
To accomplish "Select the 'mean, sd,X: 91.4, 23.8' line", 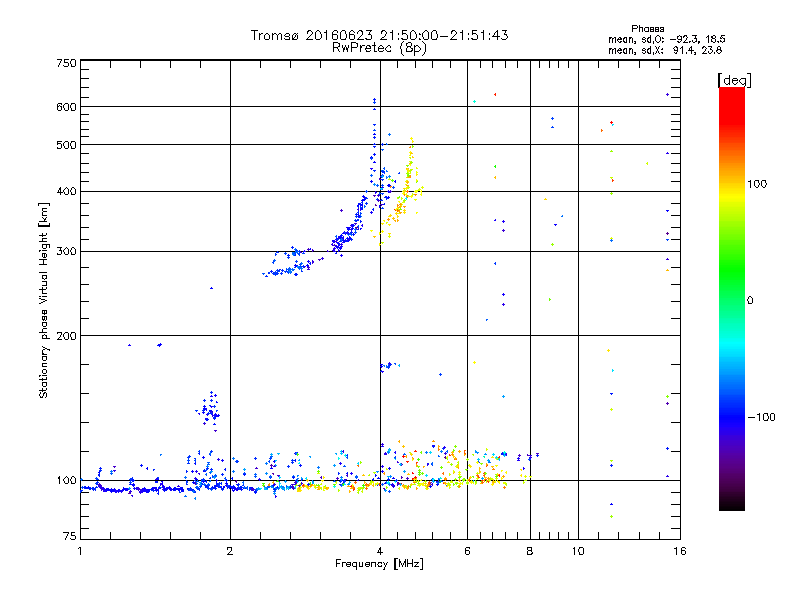I will [665, 50].
